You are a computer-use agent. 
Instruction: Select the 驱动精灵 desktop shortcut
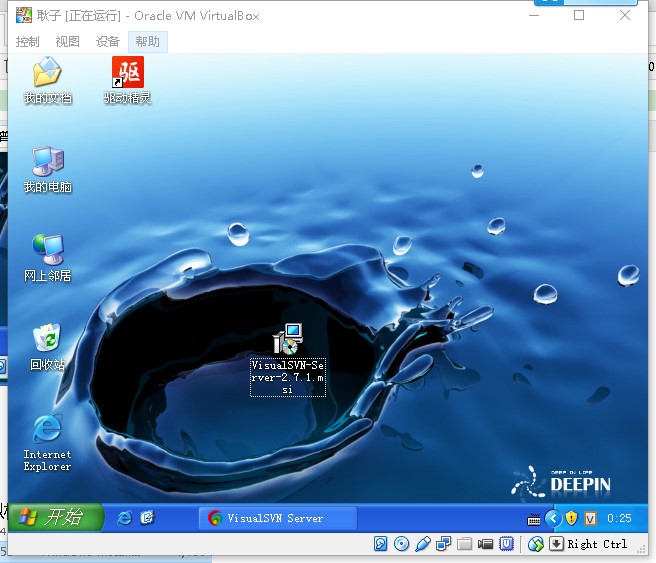(127, 73)
